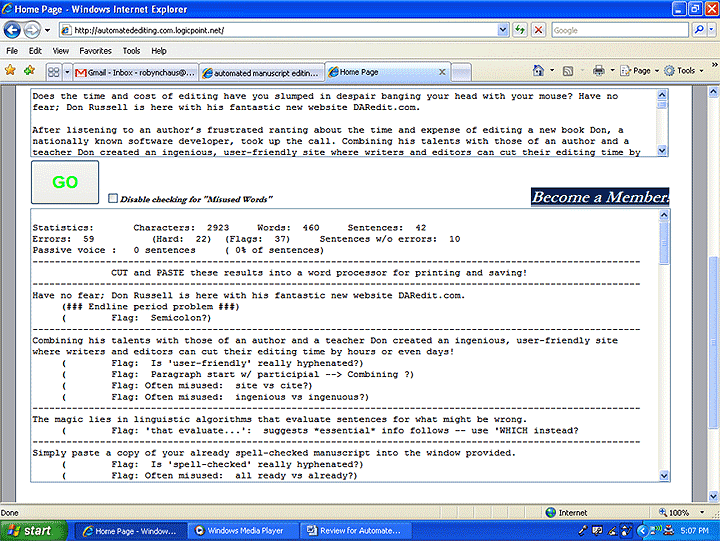Click results box scroll down arrow
The image size is (720, 541).
coord(664,476)
